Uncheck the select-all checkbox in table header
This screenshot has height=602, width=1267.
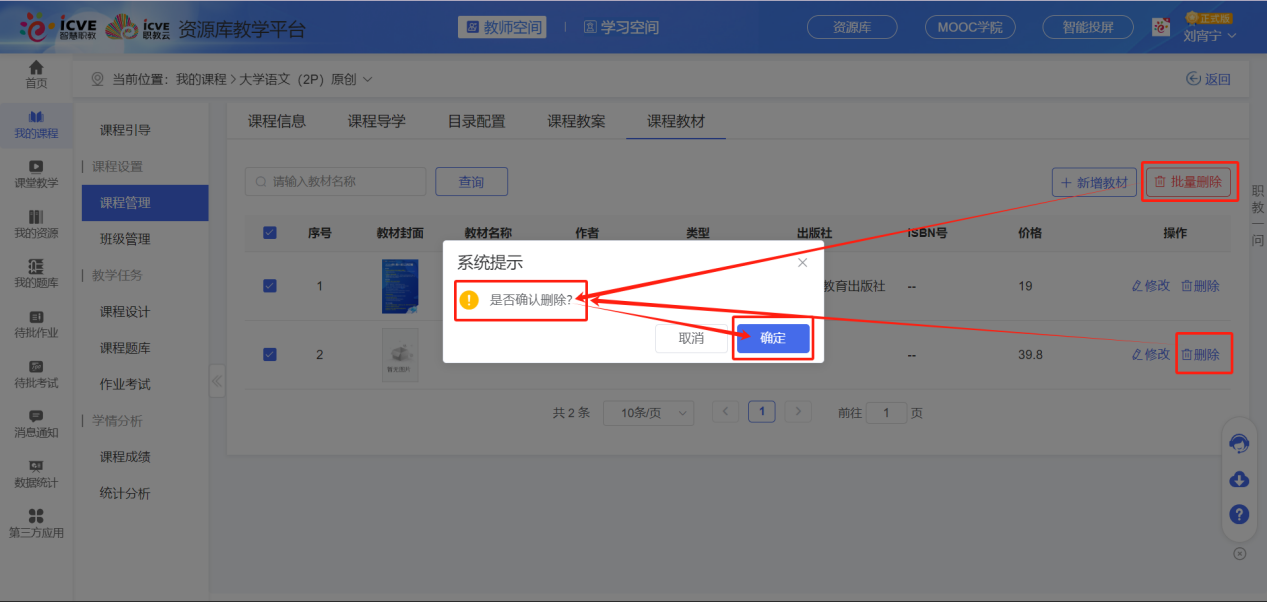[268, 232]
